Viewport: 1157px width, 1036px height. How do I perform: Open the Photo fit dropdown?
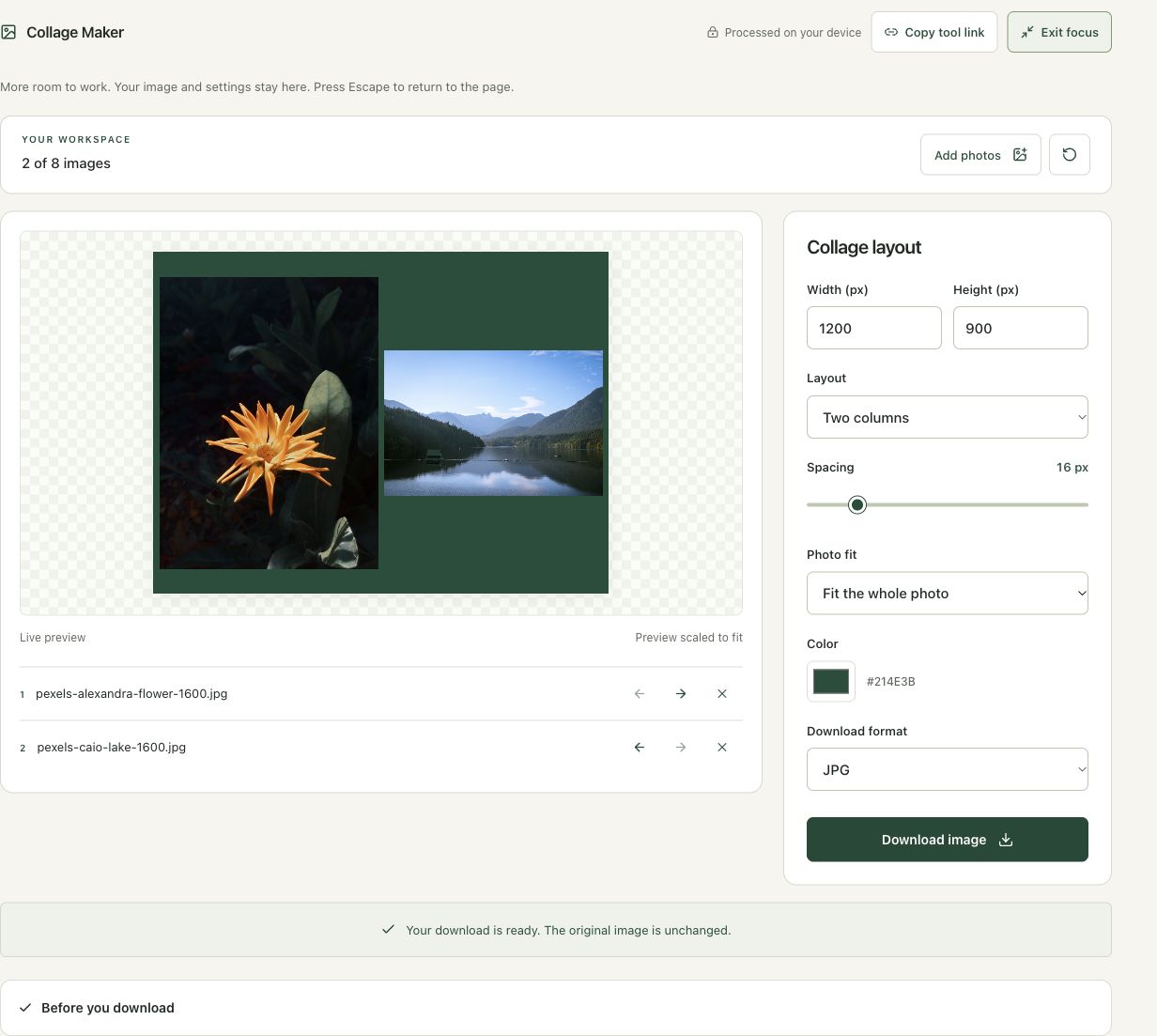tap(947, 594)
